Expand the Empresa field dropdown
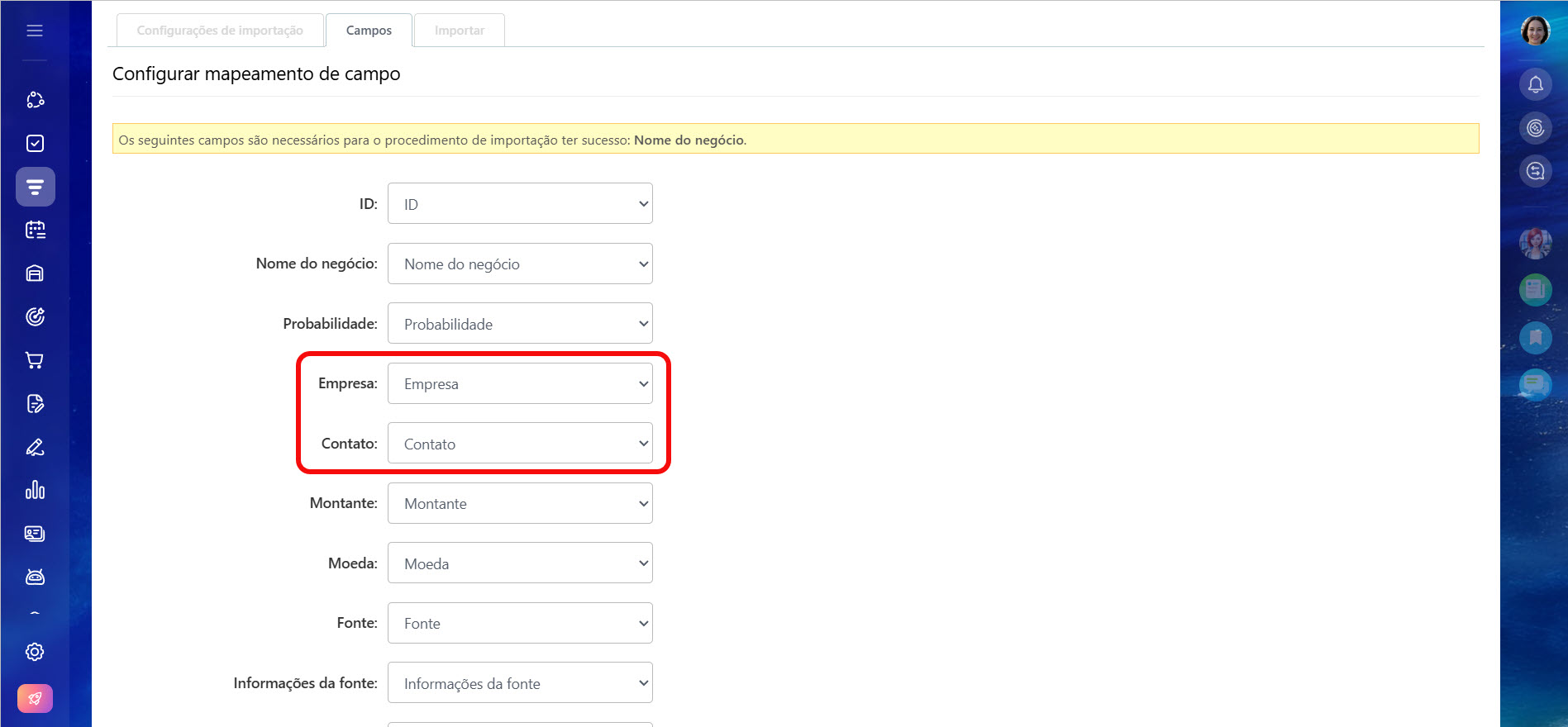This screenshot has height=727, width=1568. pos(520,384)
